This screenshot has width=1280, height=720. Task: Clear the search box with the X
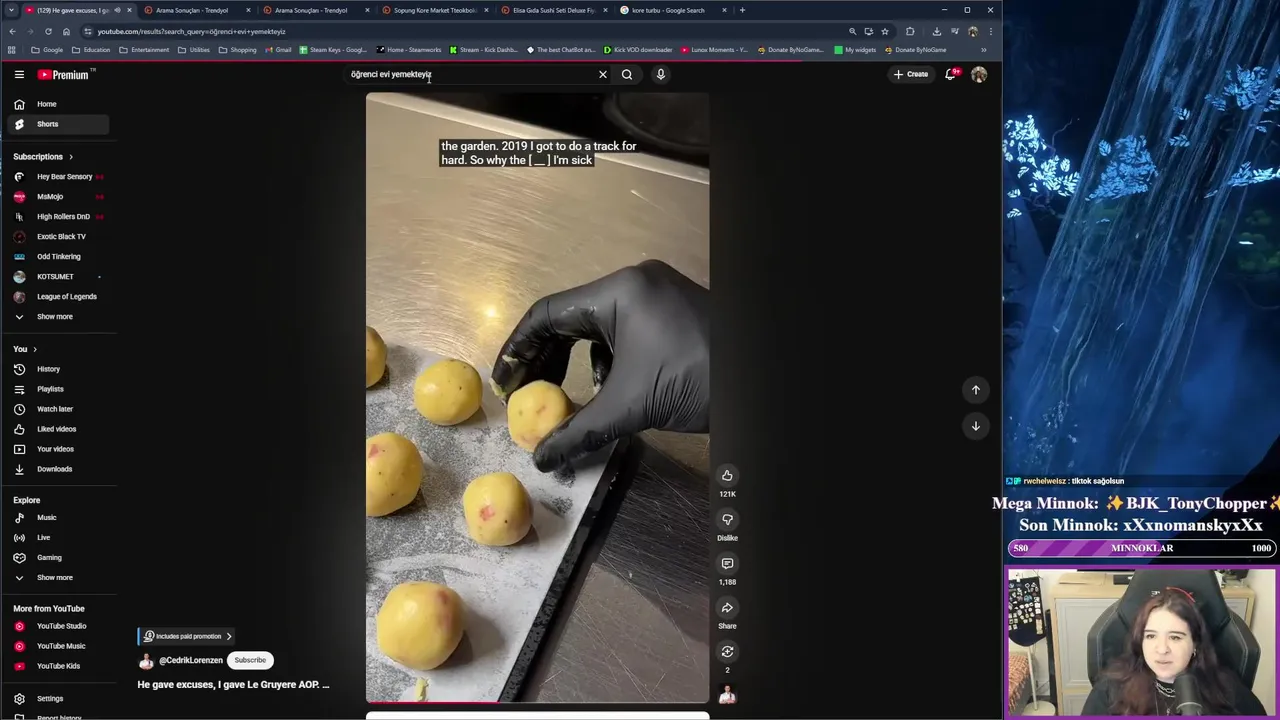603,74
